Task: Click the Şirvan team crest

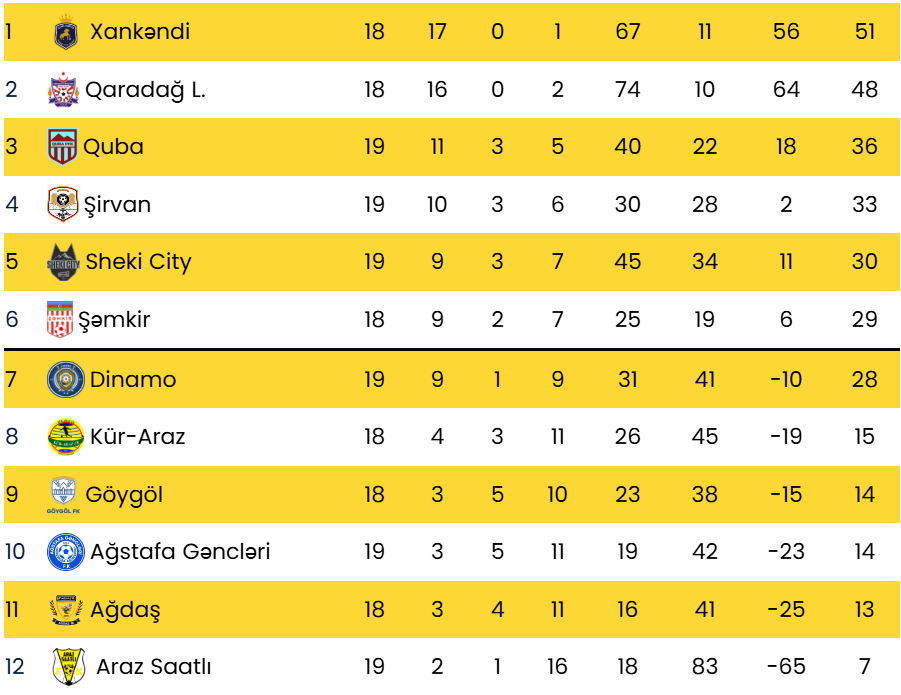Action: pyautogui.click(x=62, y=205)
